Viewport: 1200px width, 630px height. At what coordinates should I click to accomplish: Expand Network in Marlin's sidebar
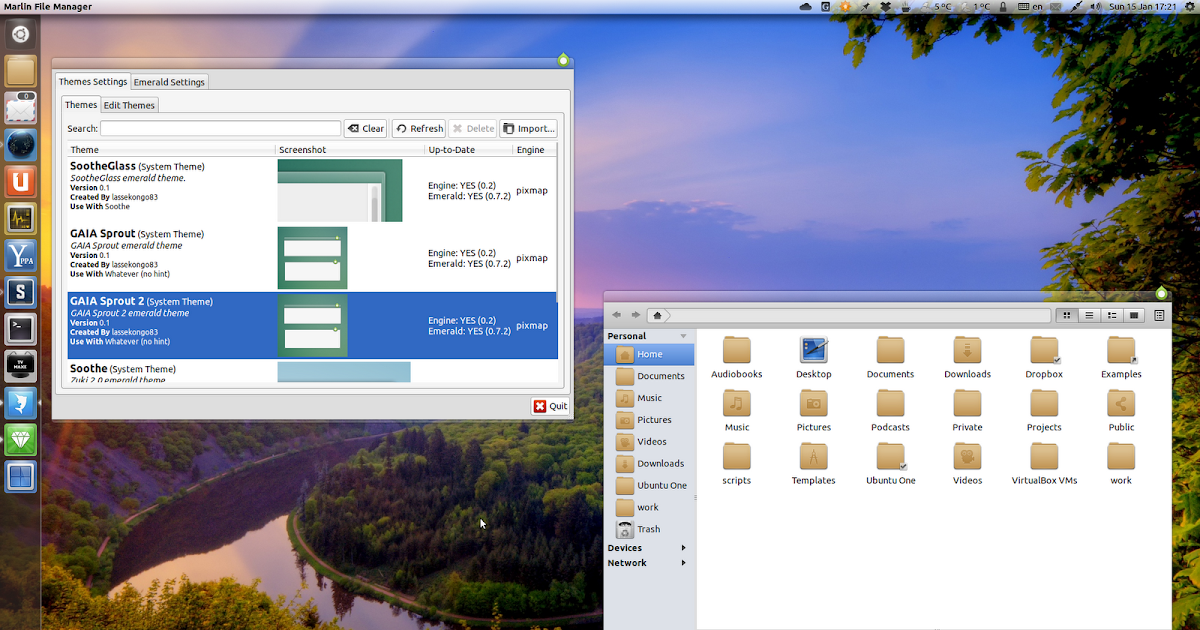tap(683, 562)
